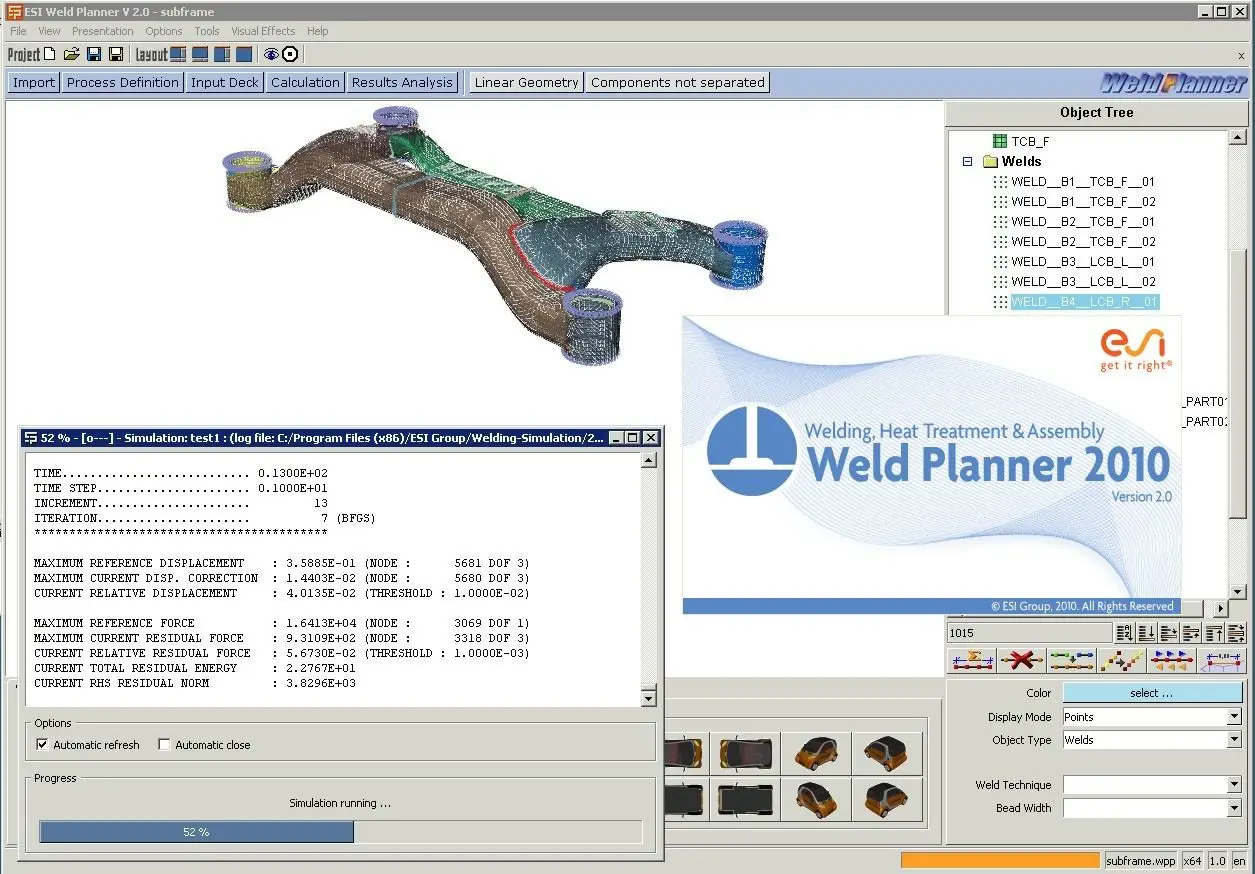Open the Presentation menu
The image size is (1255, 874).
(102, 31)
